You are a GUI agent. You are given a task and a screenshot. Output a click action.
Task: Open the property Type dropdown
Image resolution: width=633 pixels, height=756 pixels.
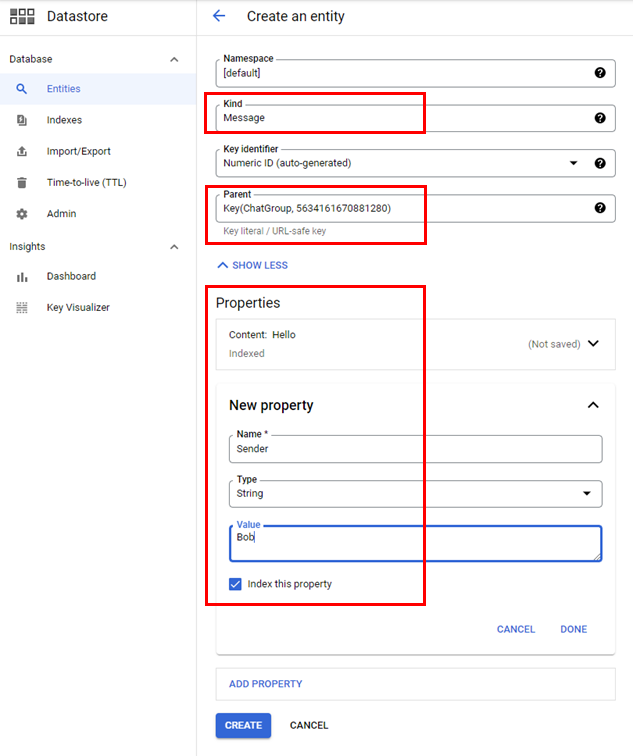click(586, 494)
